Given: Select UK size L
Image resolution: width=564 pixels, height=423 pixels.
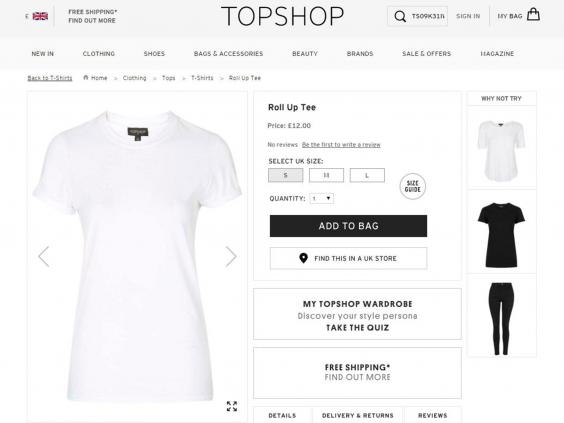Looking at the screenshot, I should click(x=367, y=176).
